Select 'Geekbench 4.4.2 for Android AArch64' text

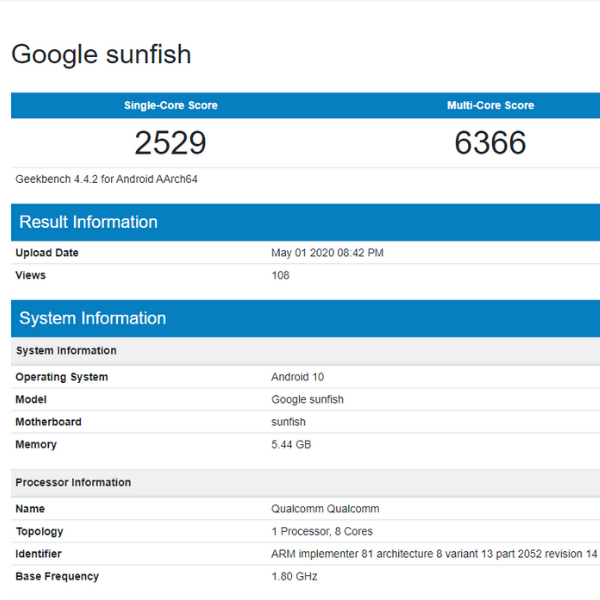click(106, 179)
